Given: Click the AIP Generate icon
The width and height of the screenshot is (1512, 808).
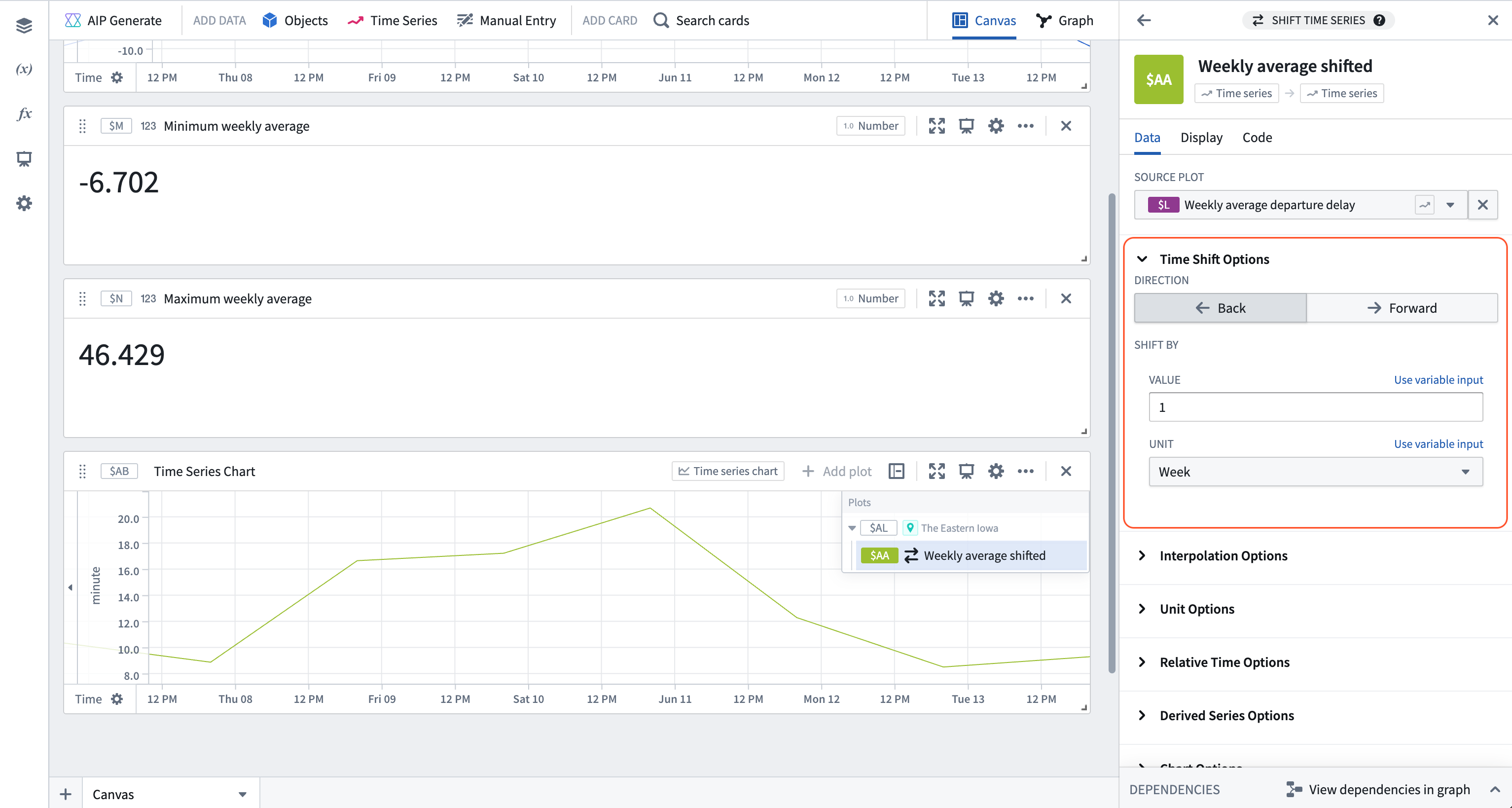Looking at the screenshot, I should 73,21.
